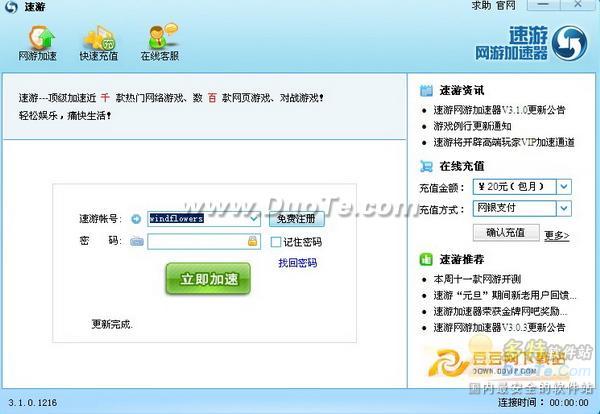
Task: Open the 速游网游加速器V3.1.0更新公告 news item
Action: point(499,110)
